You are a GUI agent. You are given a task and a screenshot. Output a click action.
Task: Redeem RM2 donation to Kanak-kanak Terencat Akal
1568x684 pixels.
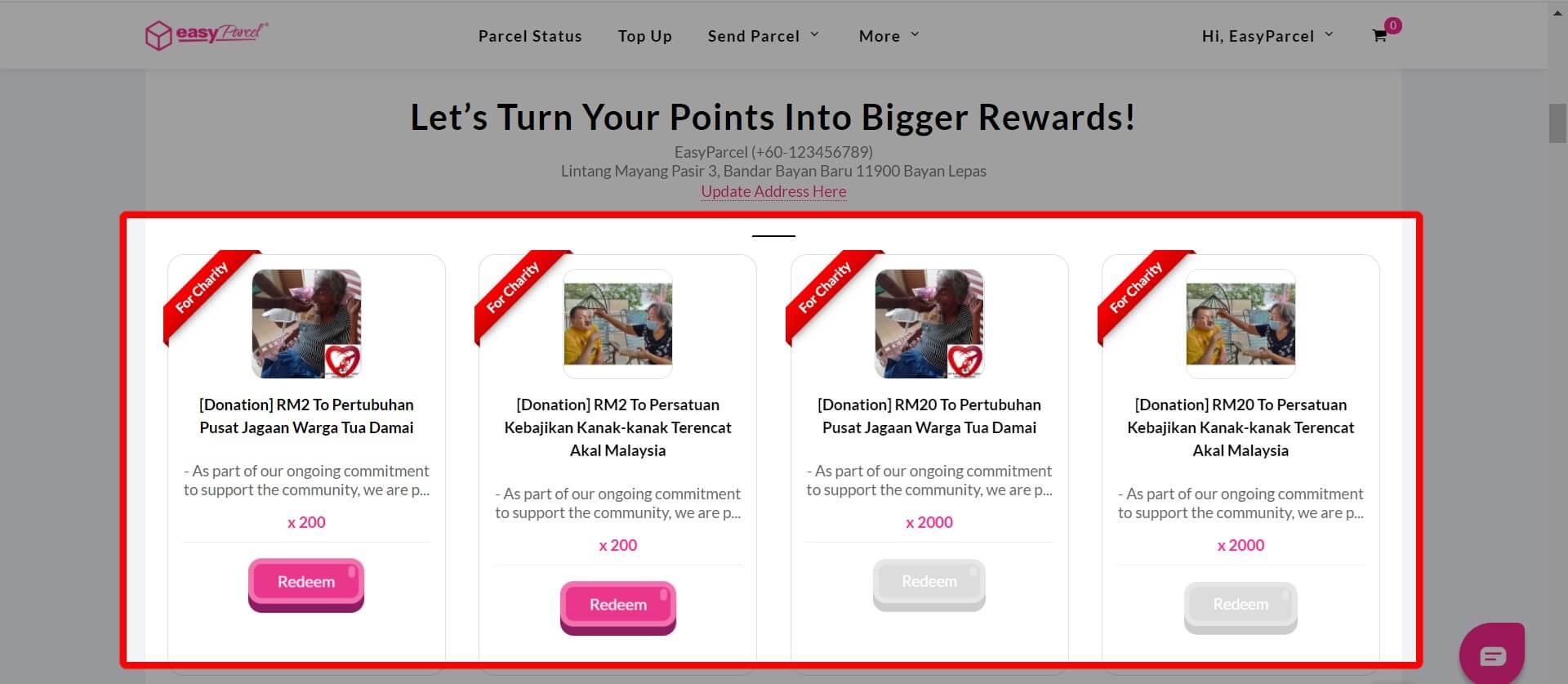[x=618, y=606]
